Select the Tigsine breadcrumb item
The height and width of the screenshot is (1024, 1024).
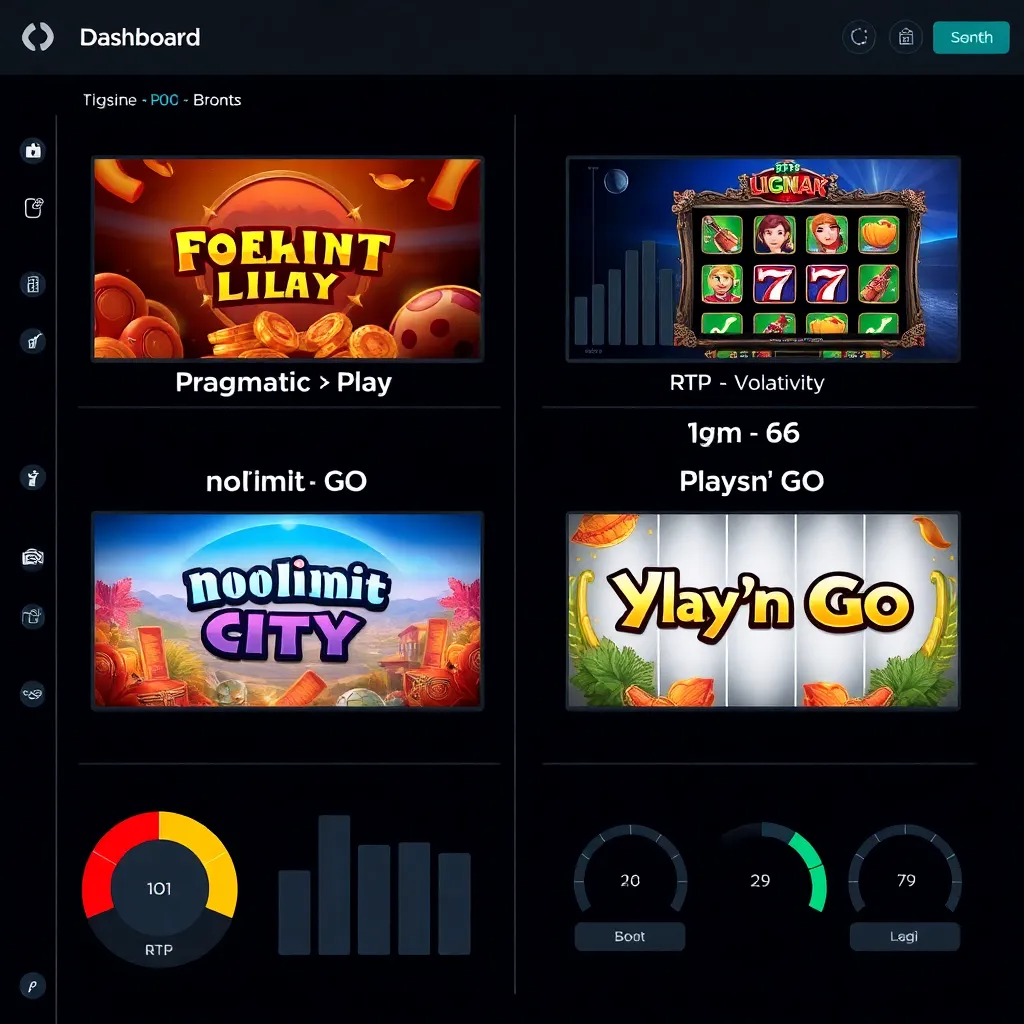110,100
